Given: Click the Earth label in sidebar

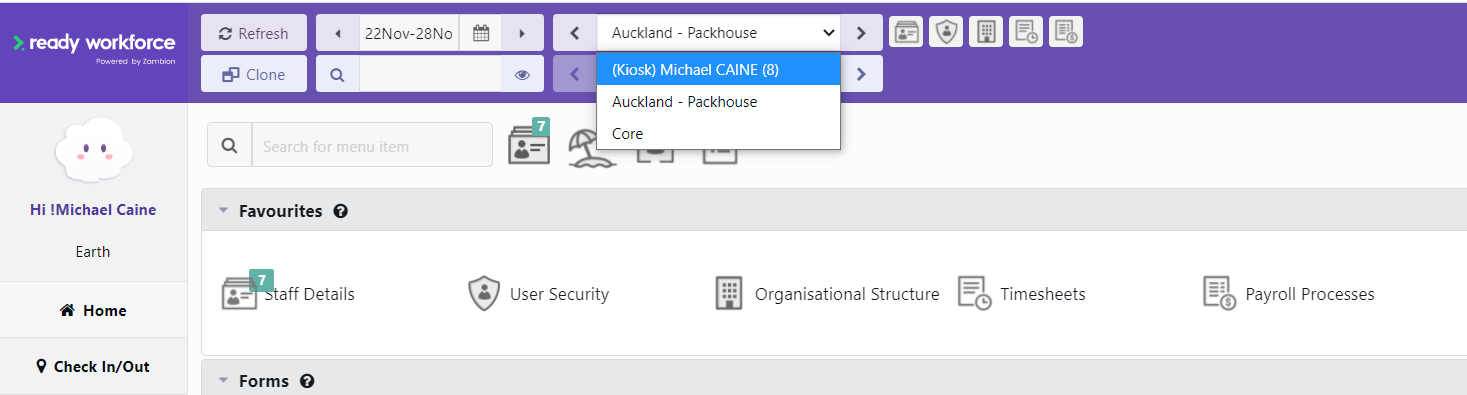Looking at the screenshot, I should (x=93, y=252).
